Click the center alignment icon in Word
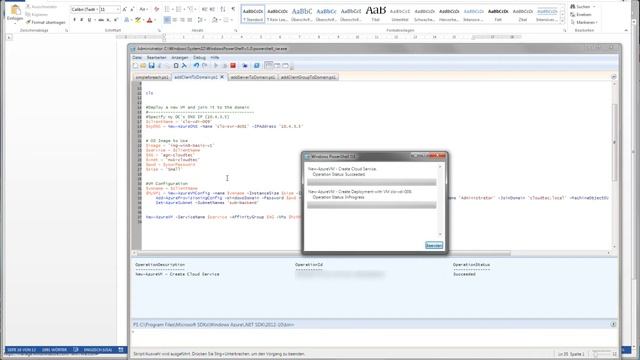640x360 pixels. click(x=175, y=20)
